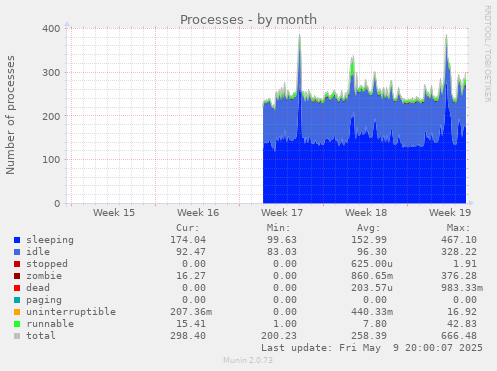Click the 'paging' legend label
This screenshot has width=497, height=371.
point(44,300)
